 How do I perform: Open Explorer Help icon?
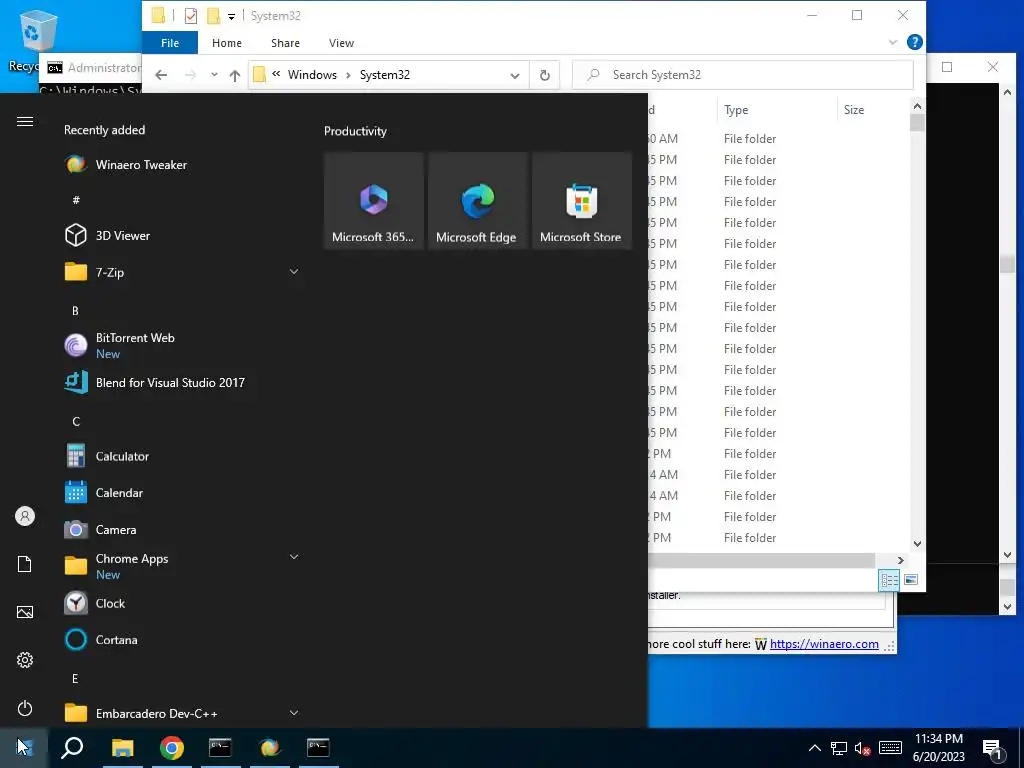click(x=914, y=42)
